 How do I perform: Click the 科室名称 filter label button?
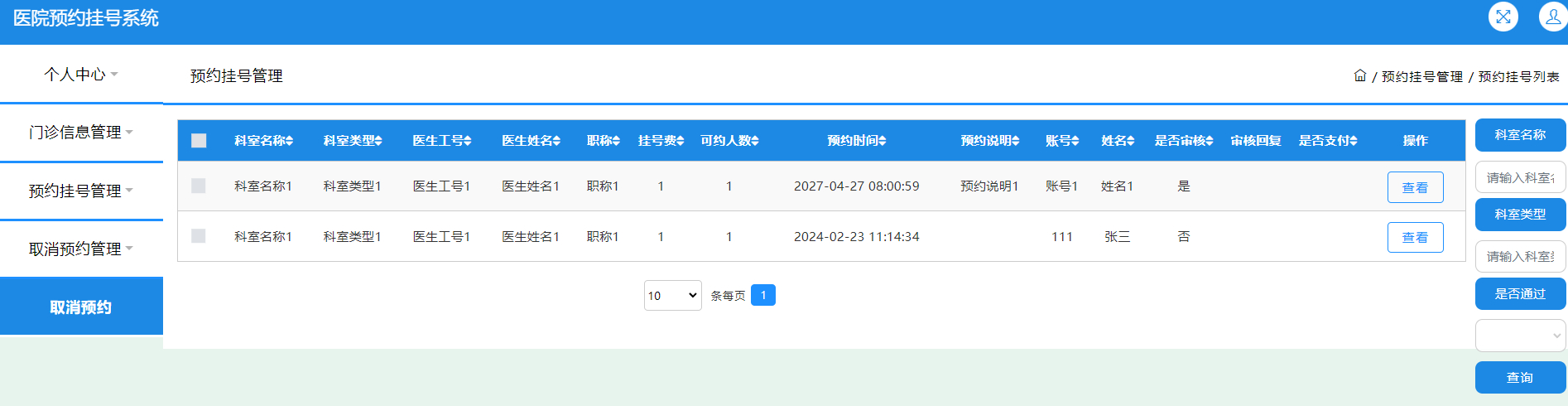click(1520, 135)
